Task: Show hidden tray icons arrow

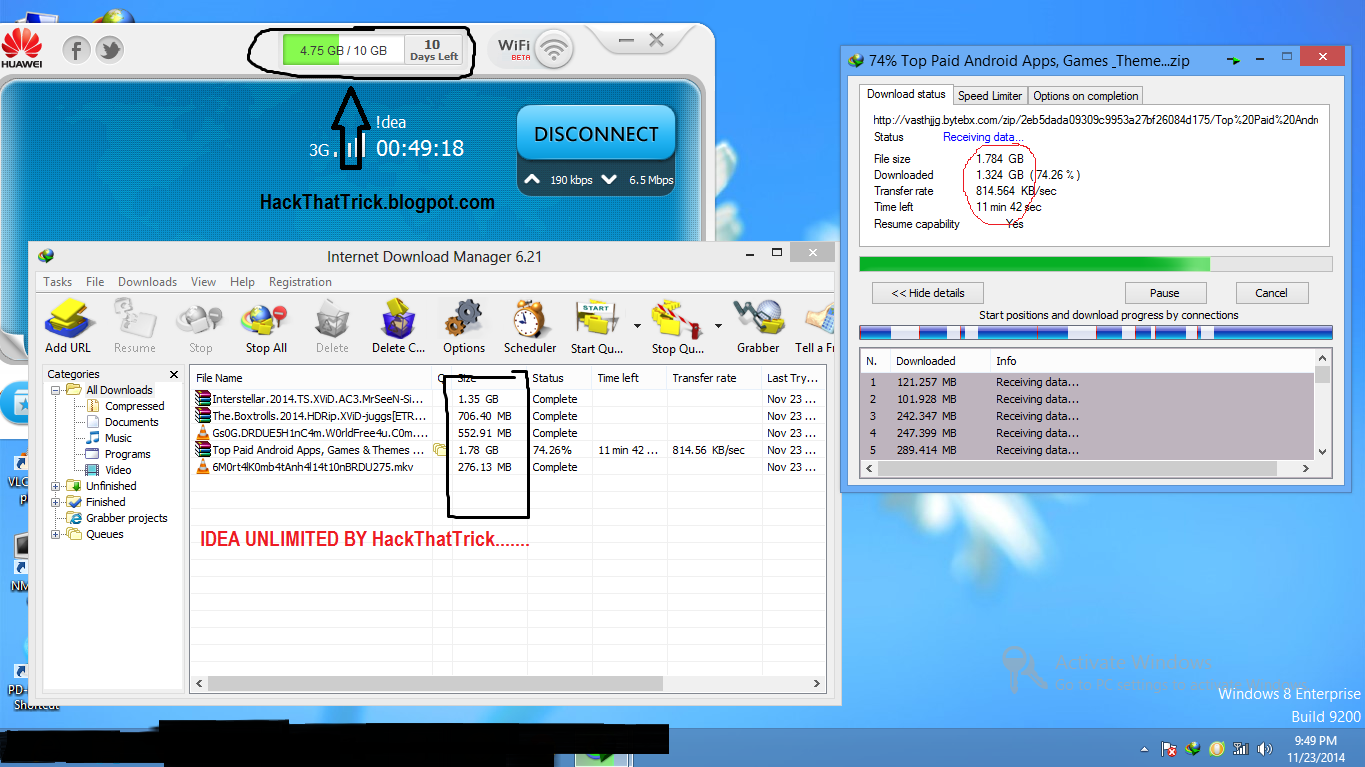Action: tap(1144, 748)
